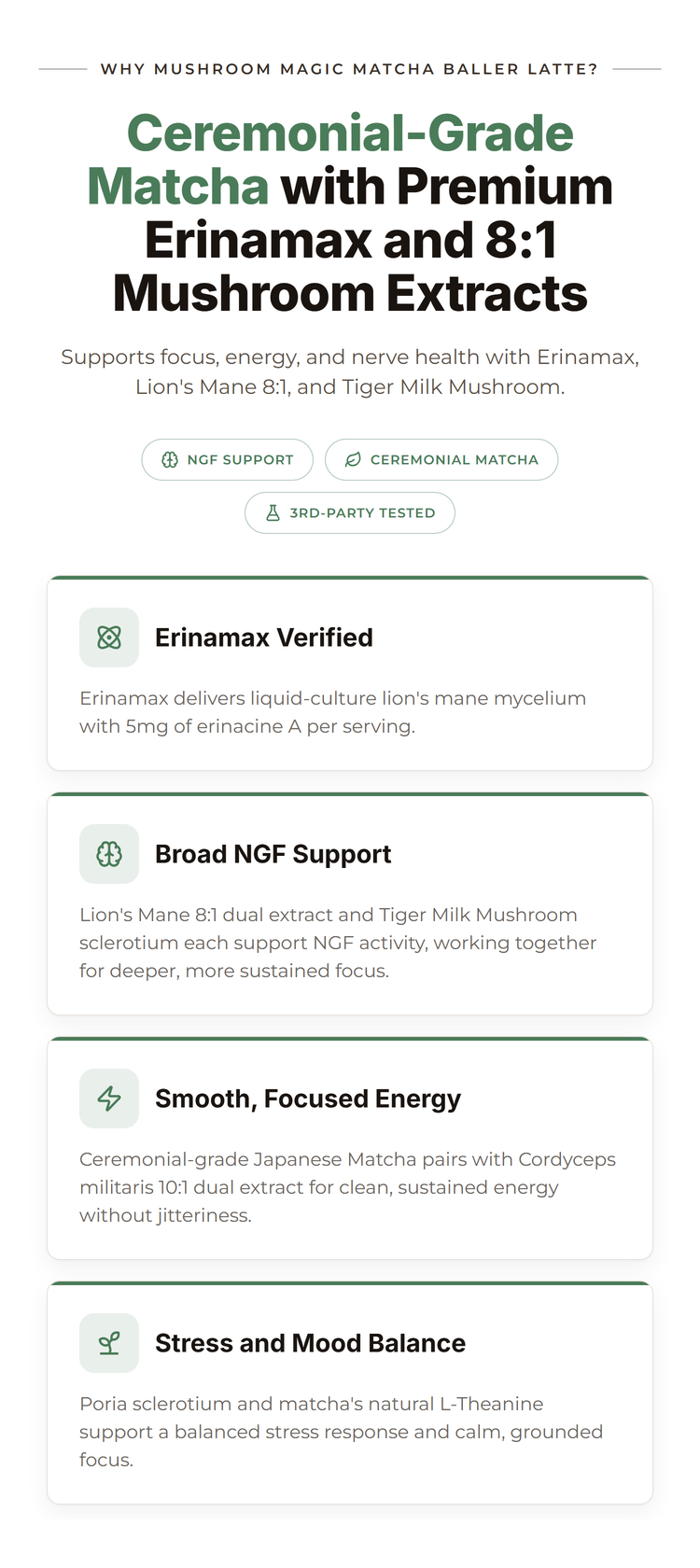Click the flask icon in 3rd-Party Tested badge
Screen dimensions: 700x1568
[x=273, y=512]
